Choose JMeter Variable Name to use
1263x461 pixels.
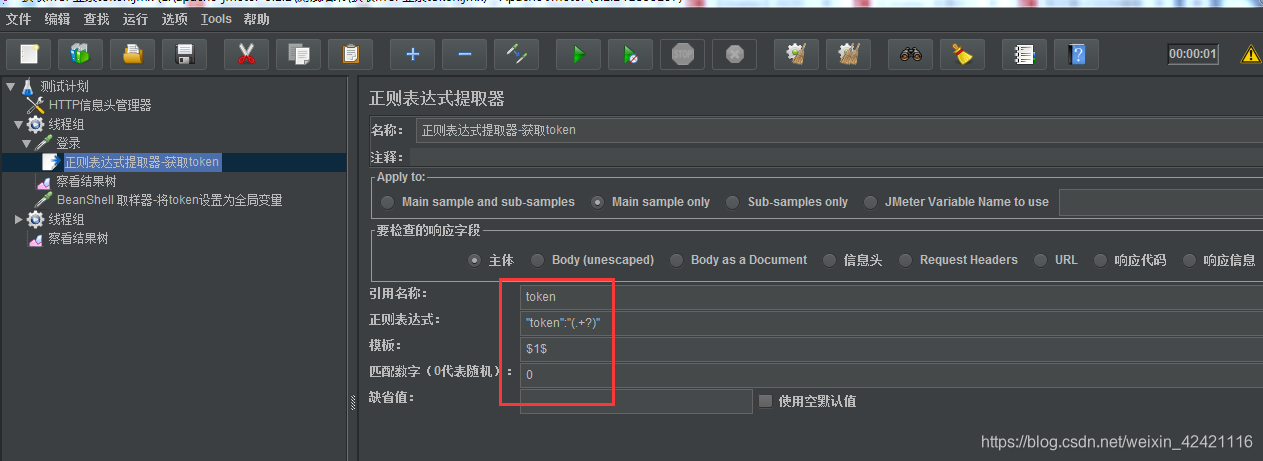pos(871,202)
